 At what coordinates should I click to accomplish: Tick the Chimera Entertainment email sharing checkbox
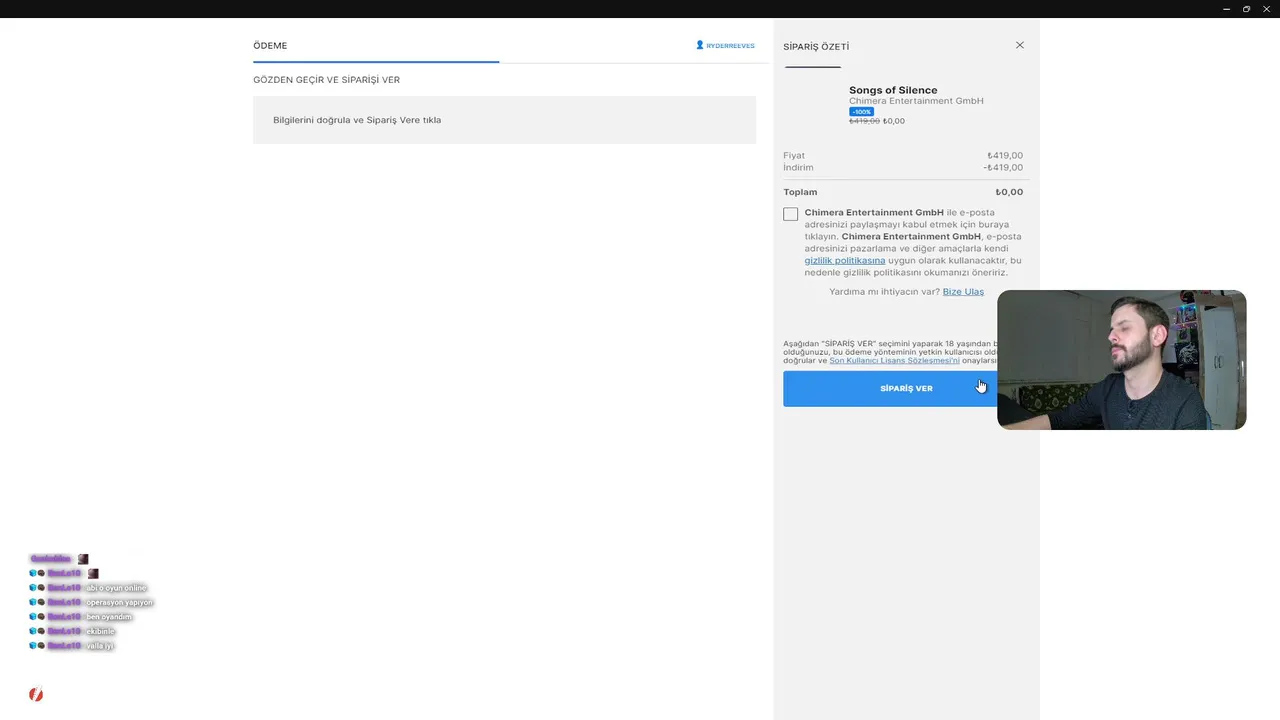click(791, 214)
